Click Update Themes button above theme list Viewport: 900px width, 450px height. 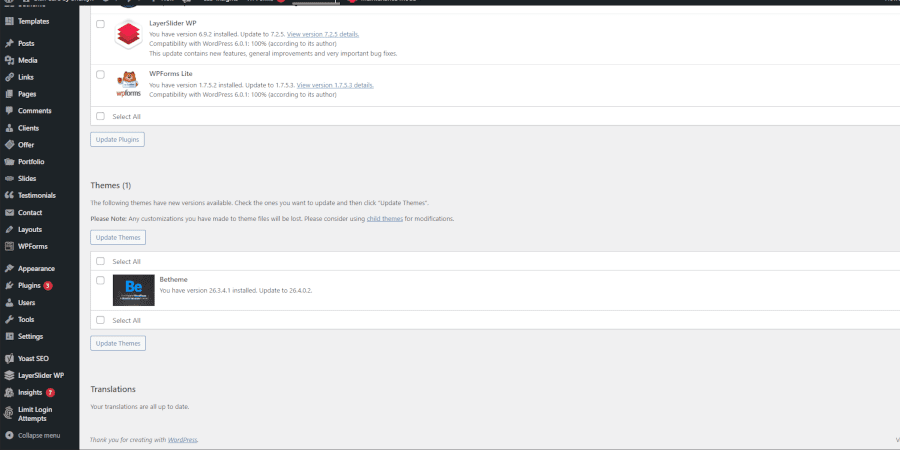pyautogui.click(x=118, y=237)
